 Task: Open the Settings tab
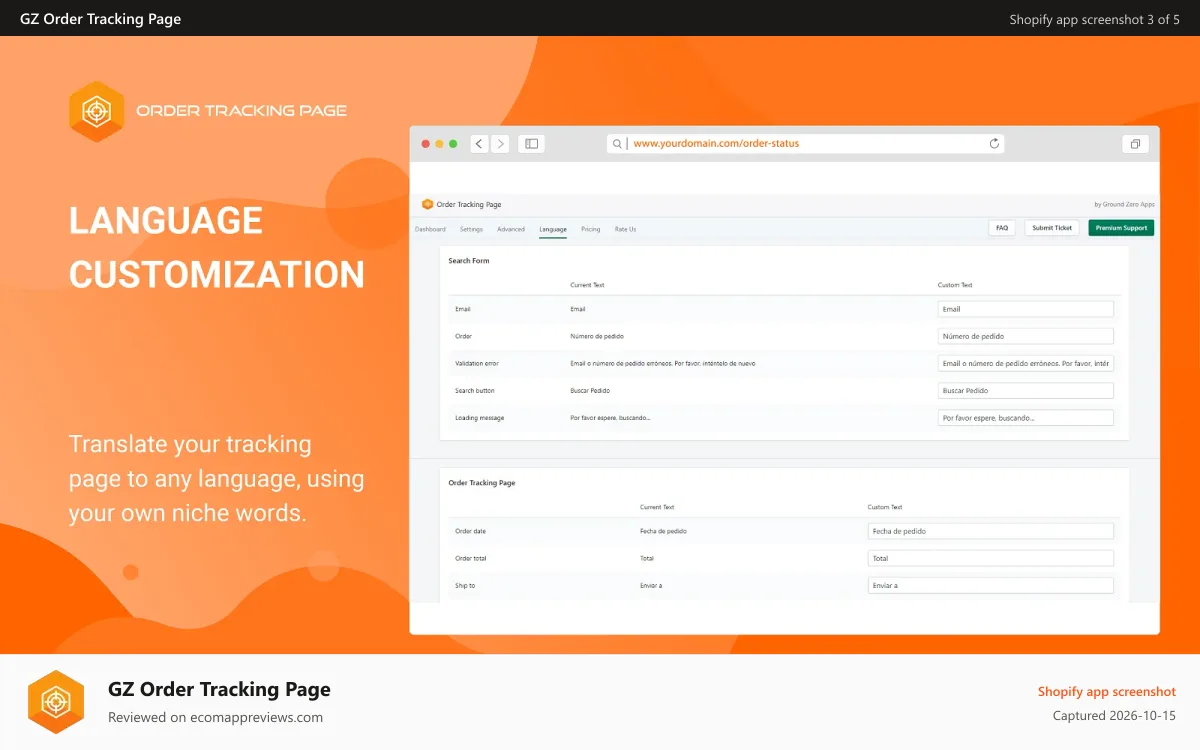(471, 229)
